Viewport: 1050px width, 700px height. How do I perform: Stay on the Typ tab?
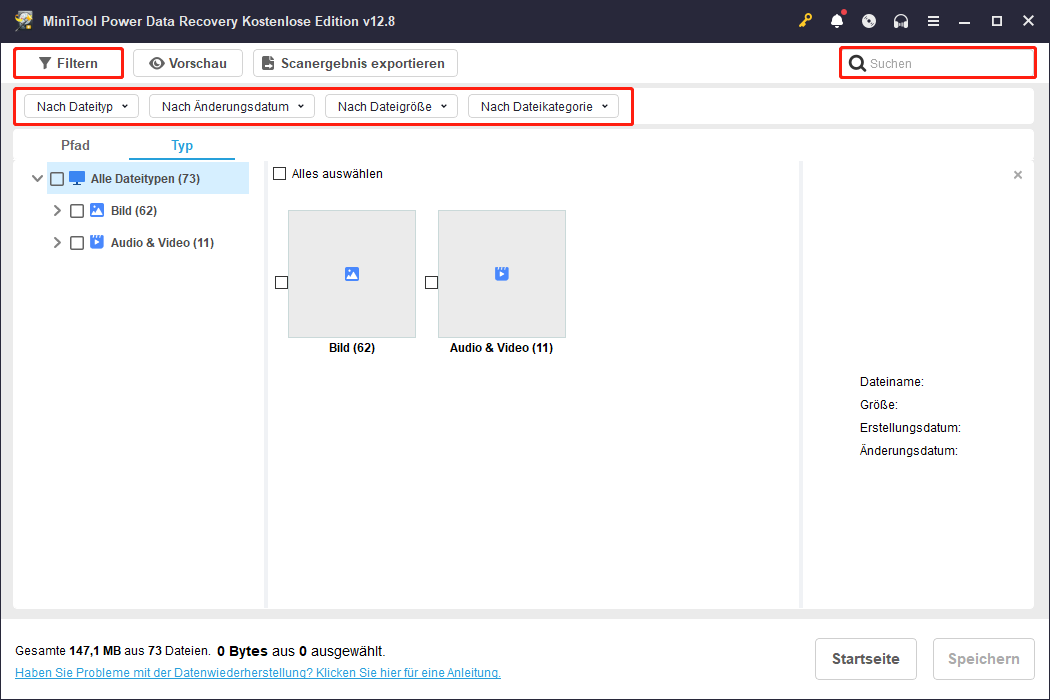[x=182, y=145]
